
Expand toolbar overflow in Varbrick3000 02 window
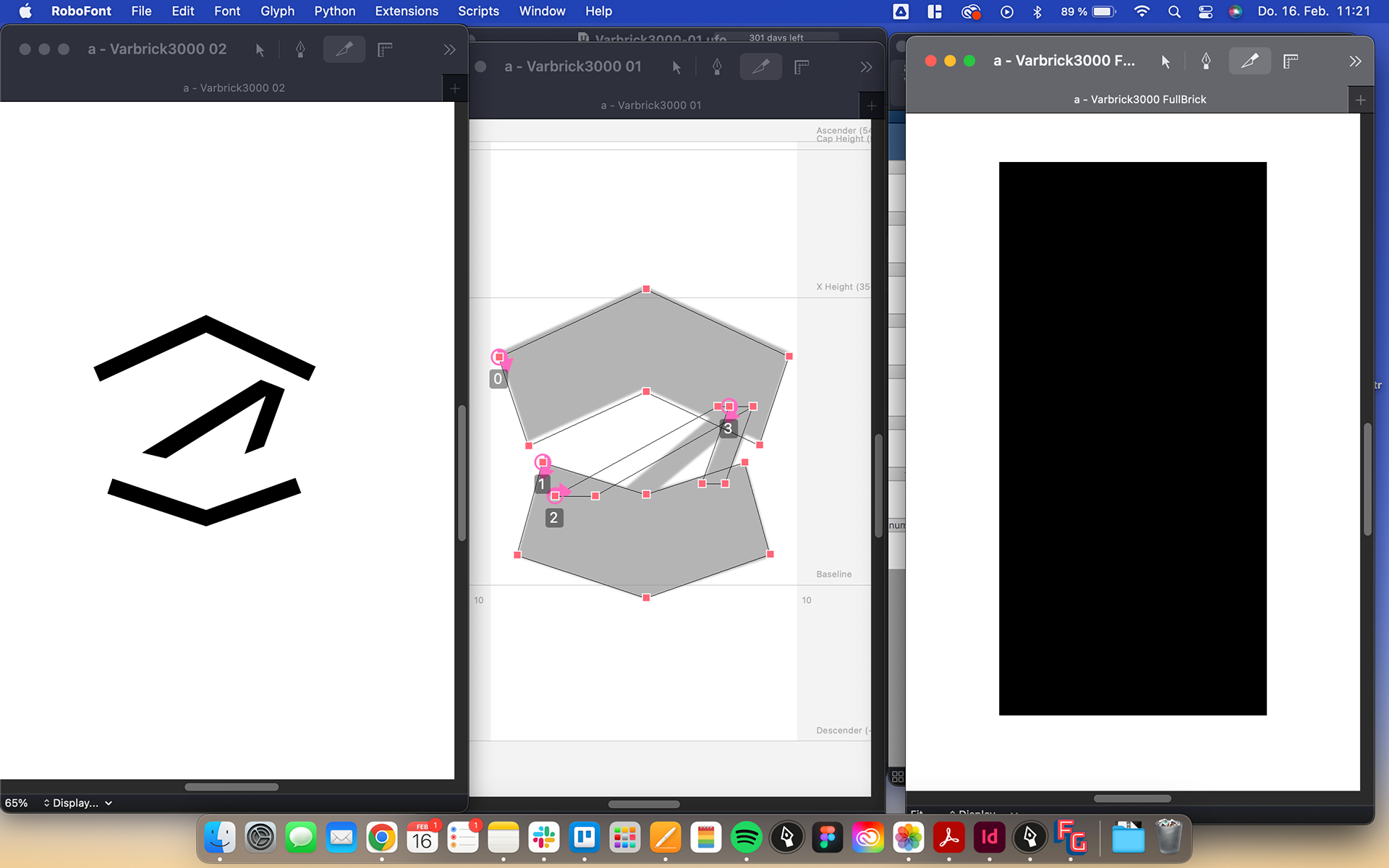[x=449, y=49]
